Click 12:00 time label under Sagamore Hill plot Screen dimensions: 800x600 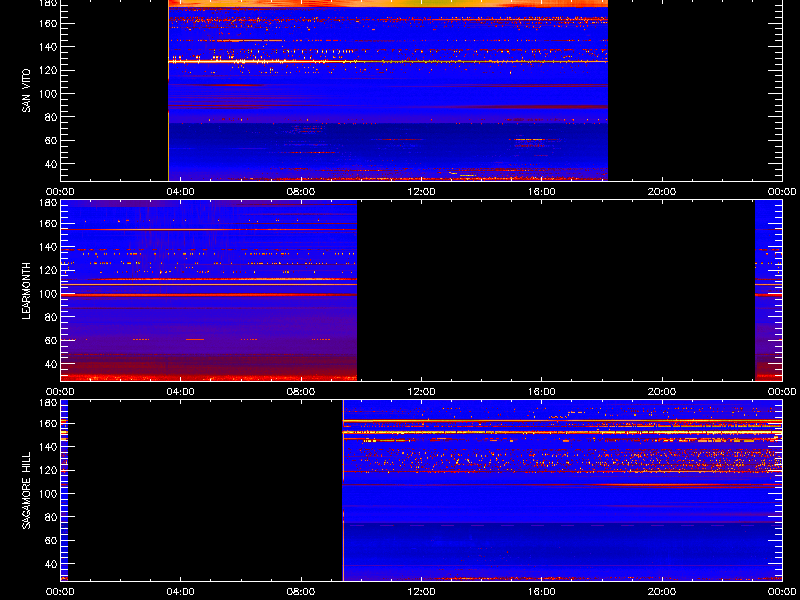421,592
